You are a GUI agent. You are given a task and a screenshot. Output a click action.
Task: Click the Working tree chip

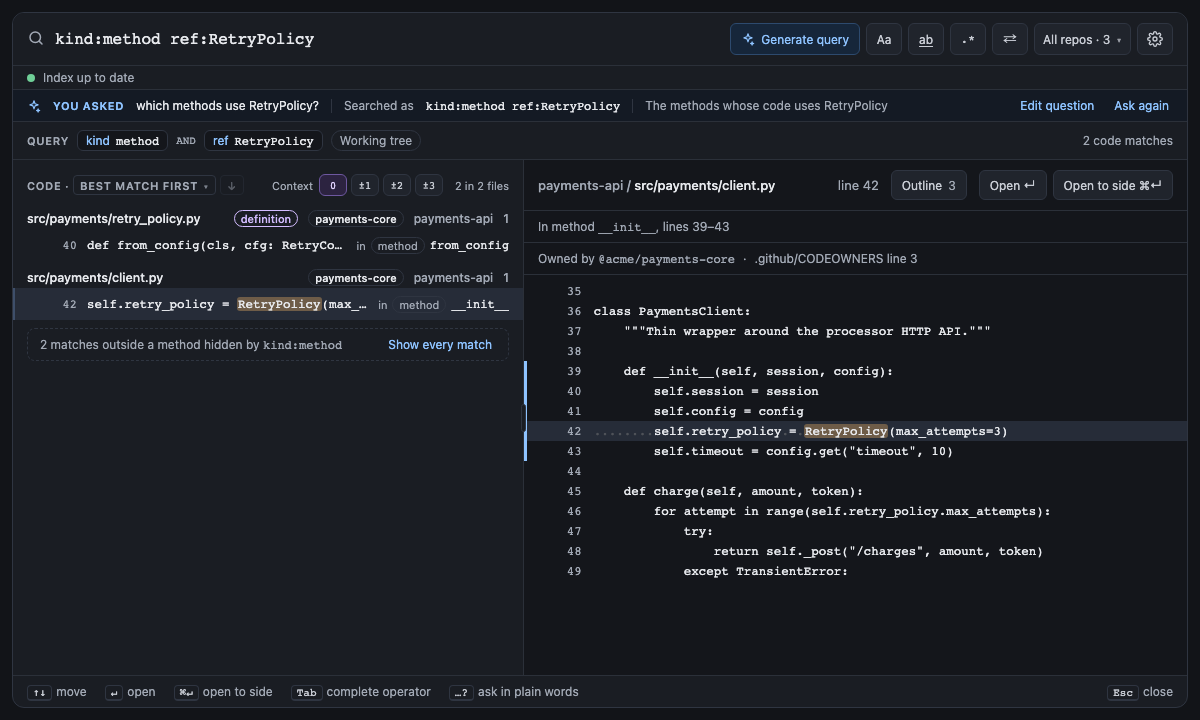[375, 141]
